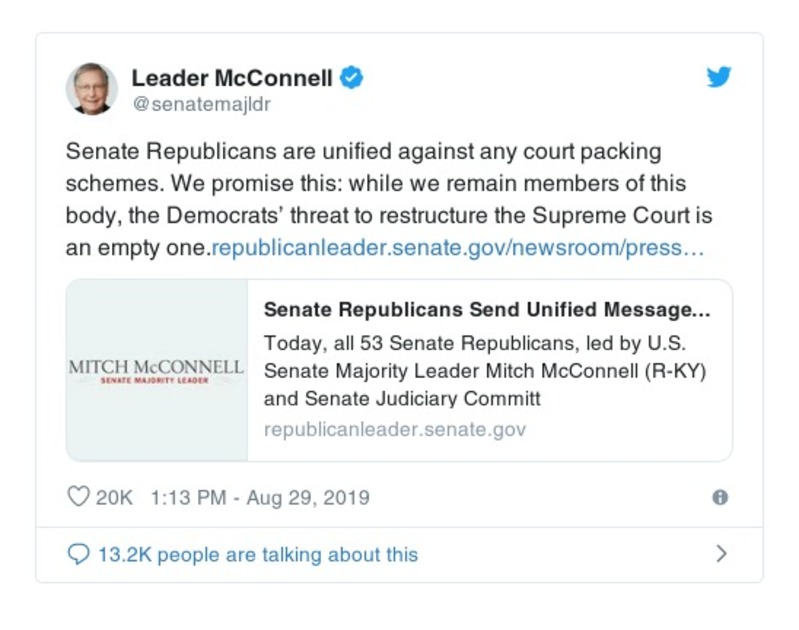
Task: Click the tweet text about court packing
Action: [x=364, y=153]
